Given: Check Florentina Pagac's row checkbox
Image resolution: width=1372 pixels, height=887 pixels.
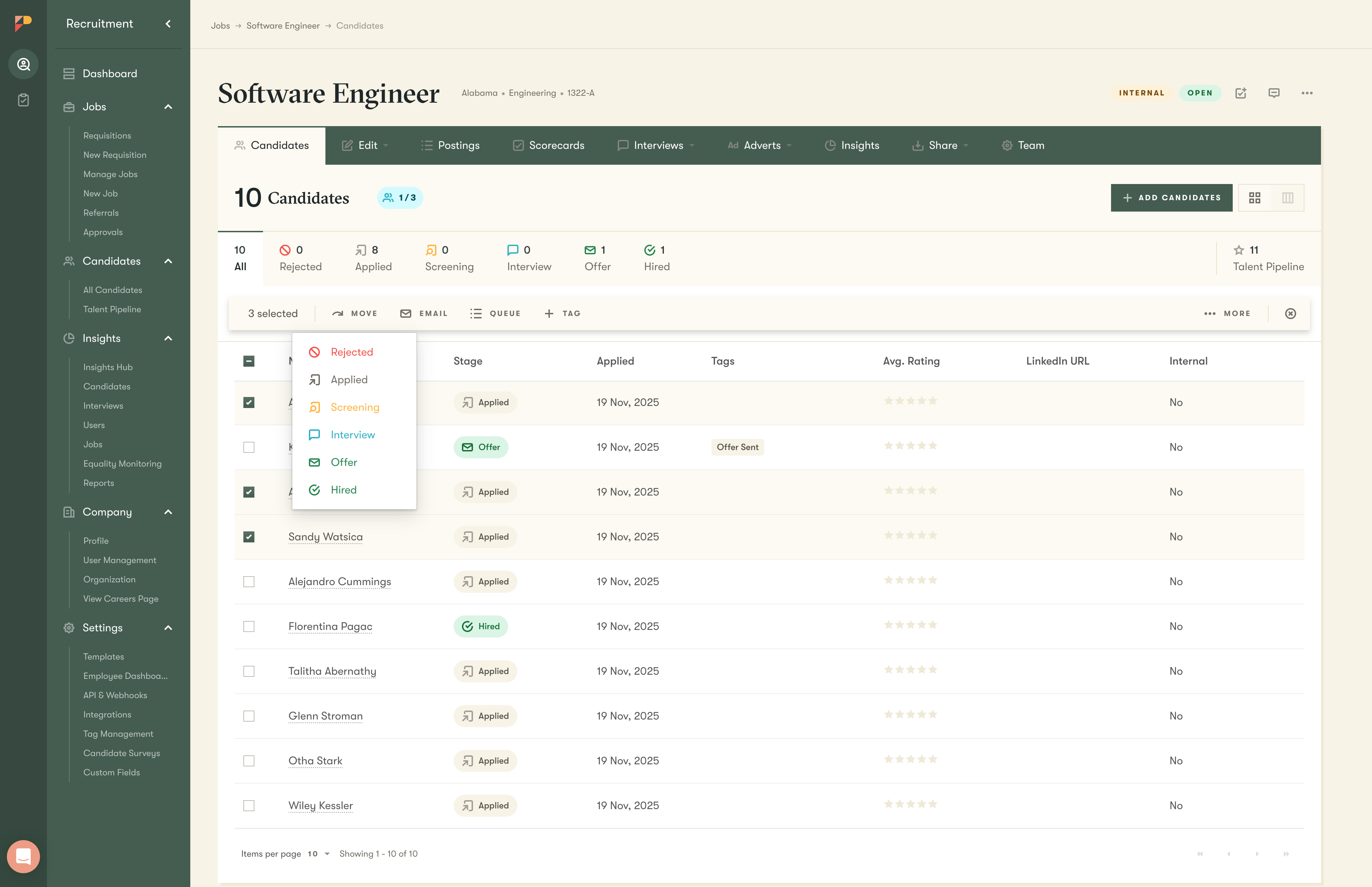Looking at the screenshot, I should pyautogui.click(x=248, y=626).
